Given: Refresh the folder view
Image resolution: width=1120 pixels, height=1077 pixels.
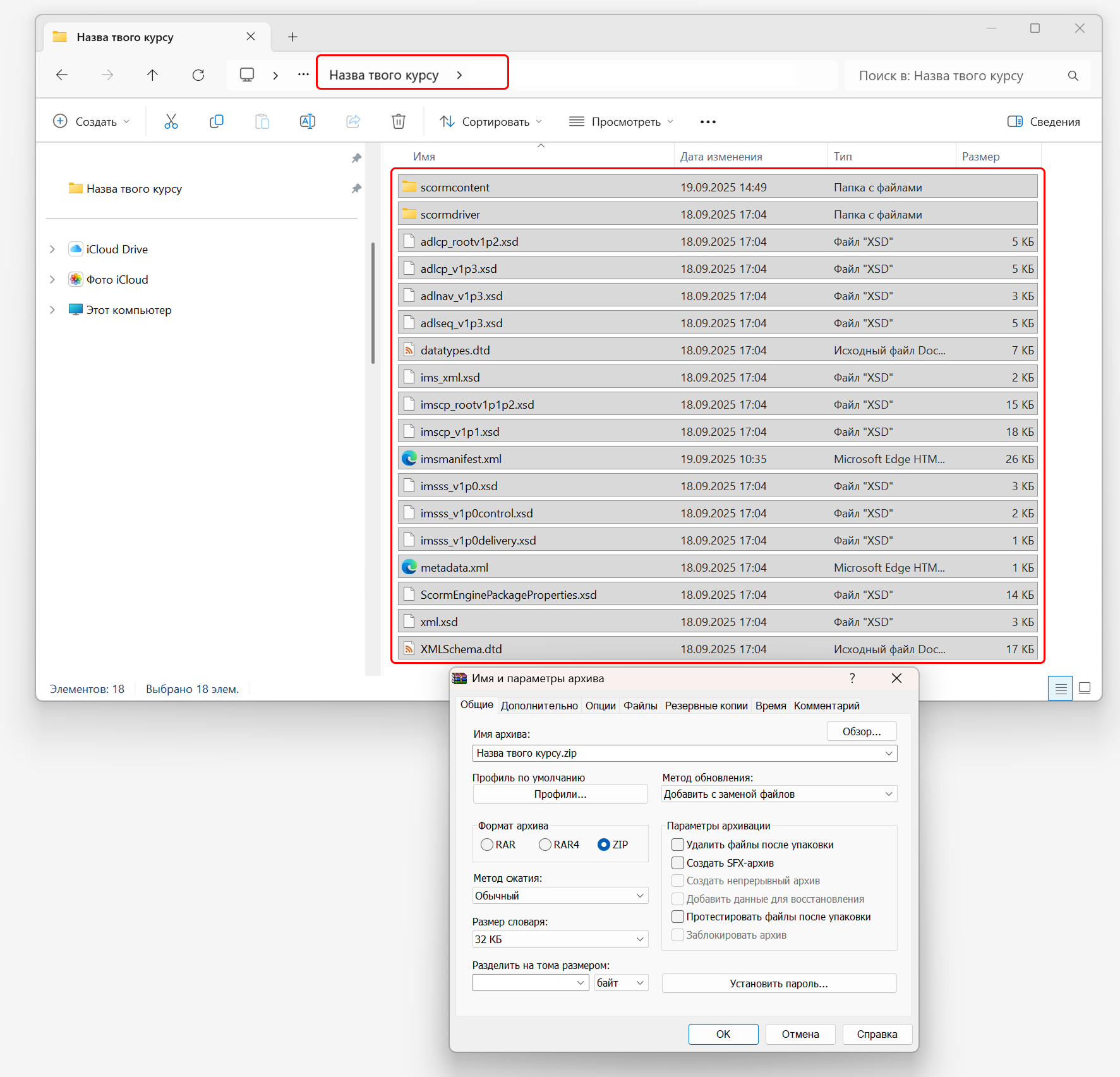Looking at the screenshot, I should tap(198, 75).
